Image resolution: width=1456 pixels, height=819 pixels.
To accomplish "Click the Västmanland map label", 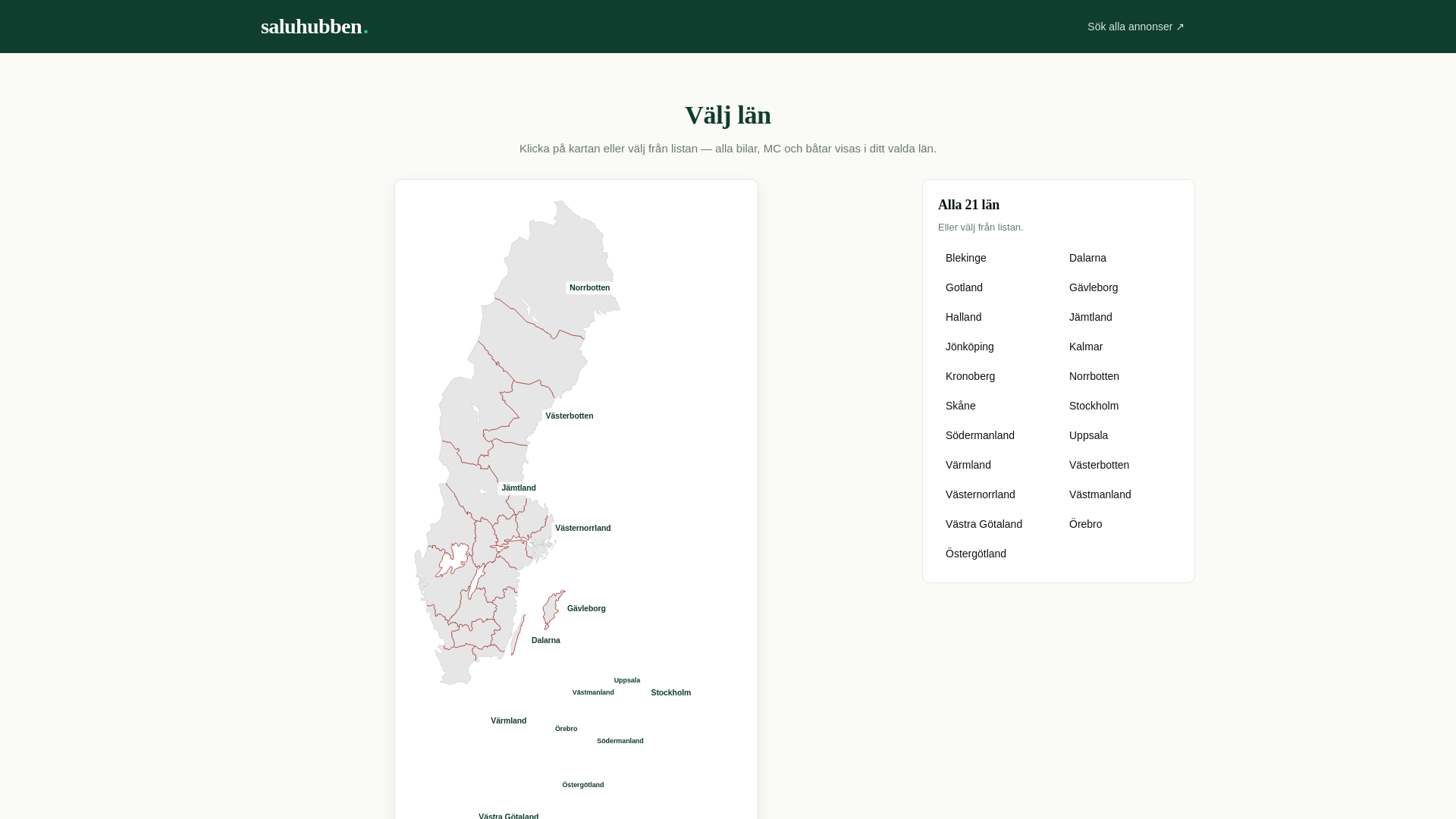I will click(x=593, y=693).
